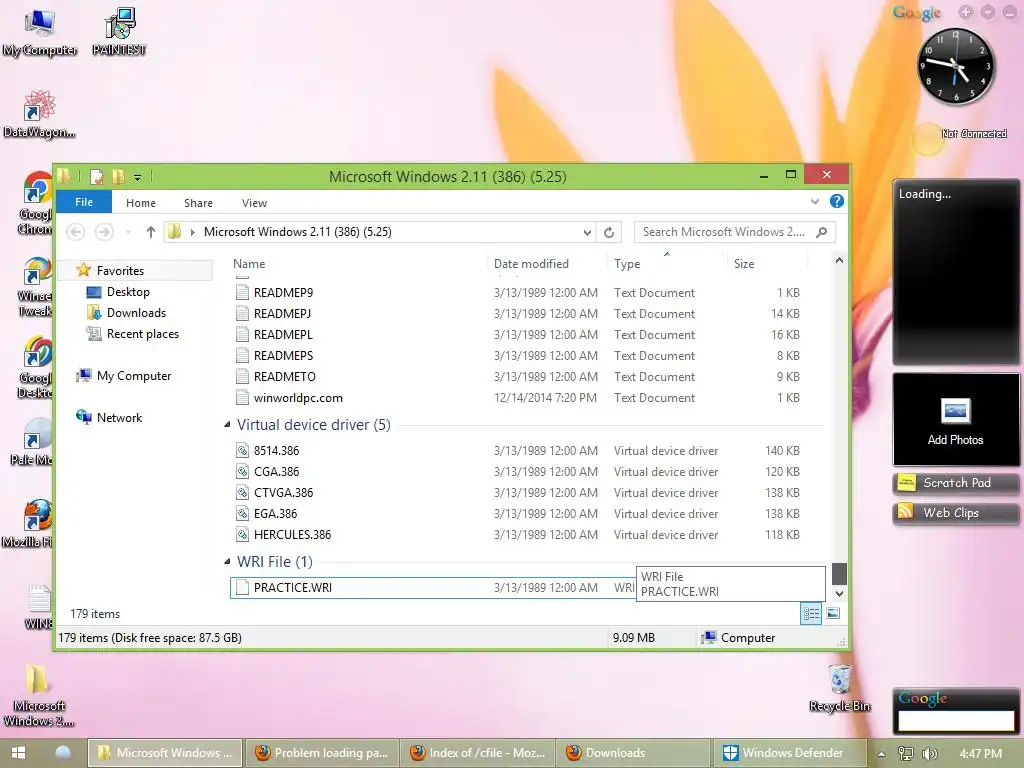
Task: Go up one folder level arrow
Action: pyautogui.click(x=151, y=232)
